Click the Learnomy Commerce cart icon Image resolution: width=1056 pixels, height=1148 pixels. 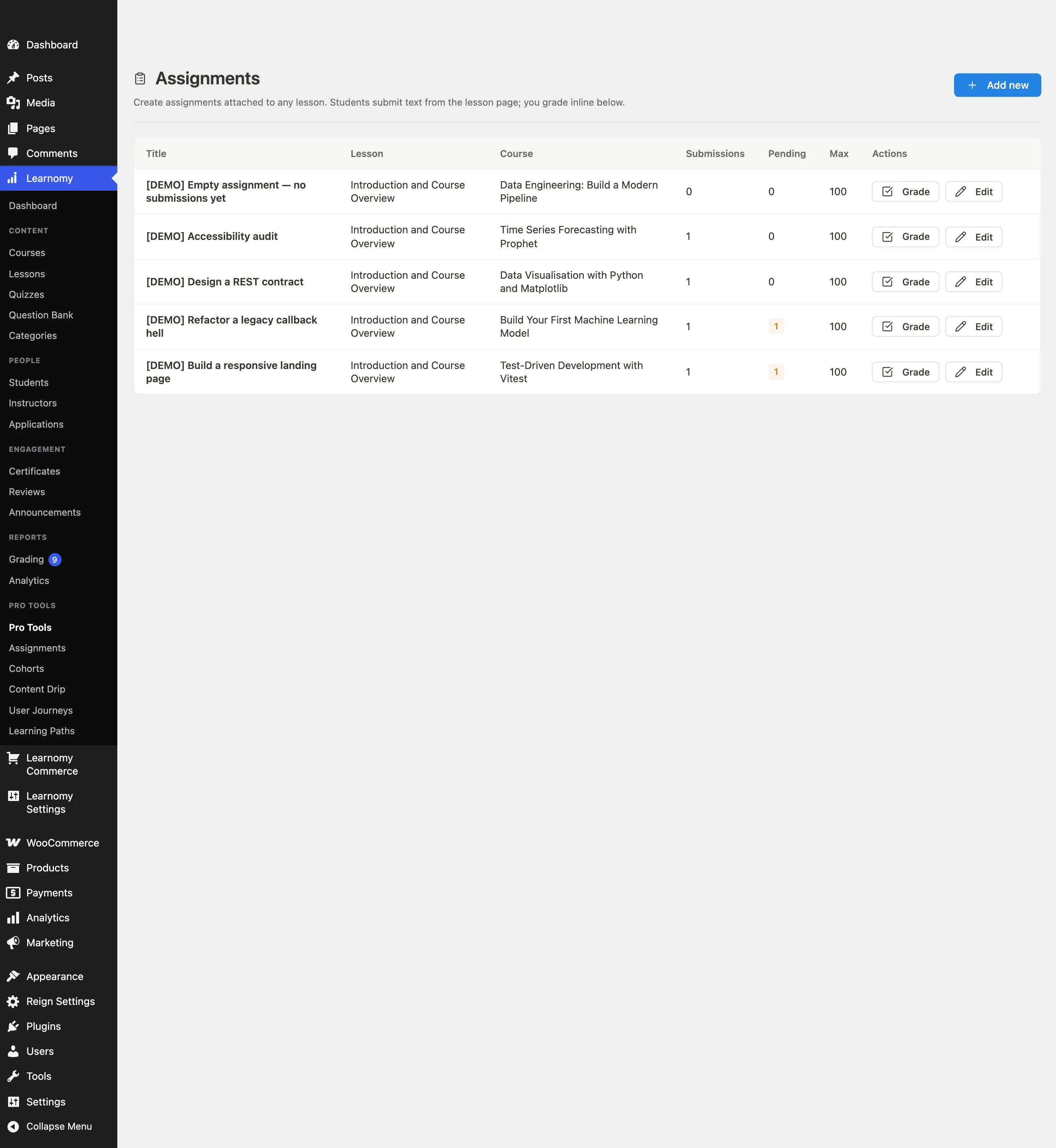13,758
